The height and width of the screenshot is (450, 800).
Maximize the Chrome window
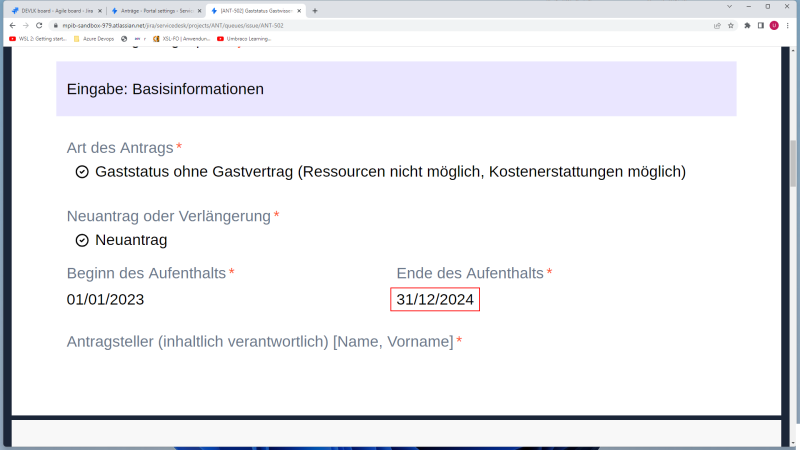768,7
